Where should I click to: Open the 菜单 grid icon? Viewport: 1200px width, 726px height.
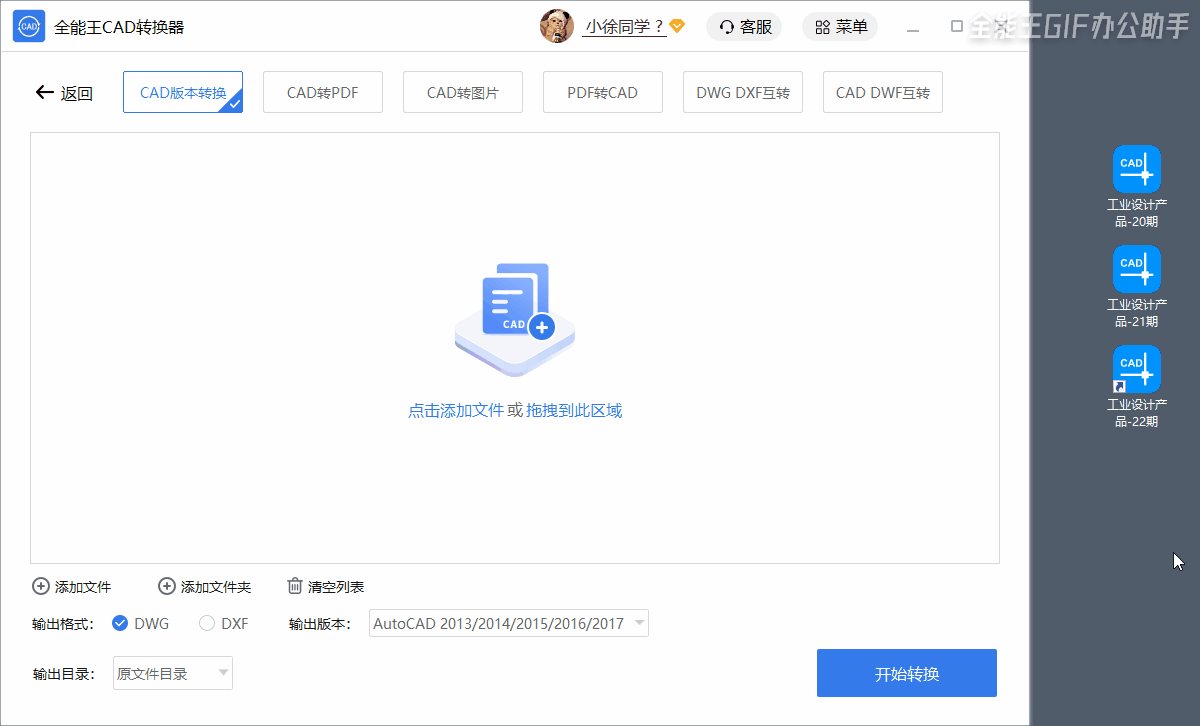click(823, 26)
